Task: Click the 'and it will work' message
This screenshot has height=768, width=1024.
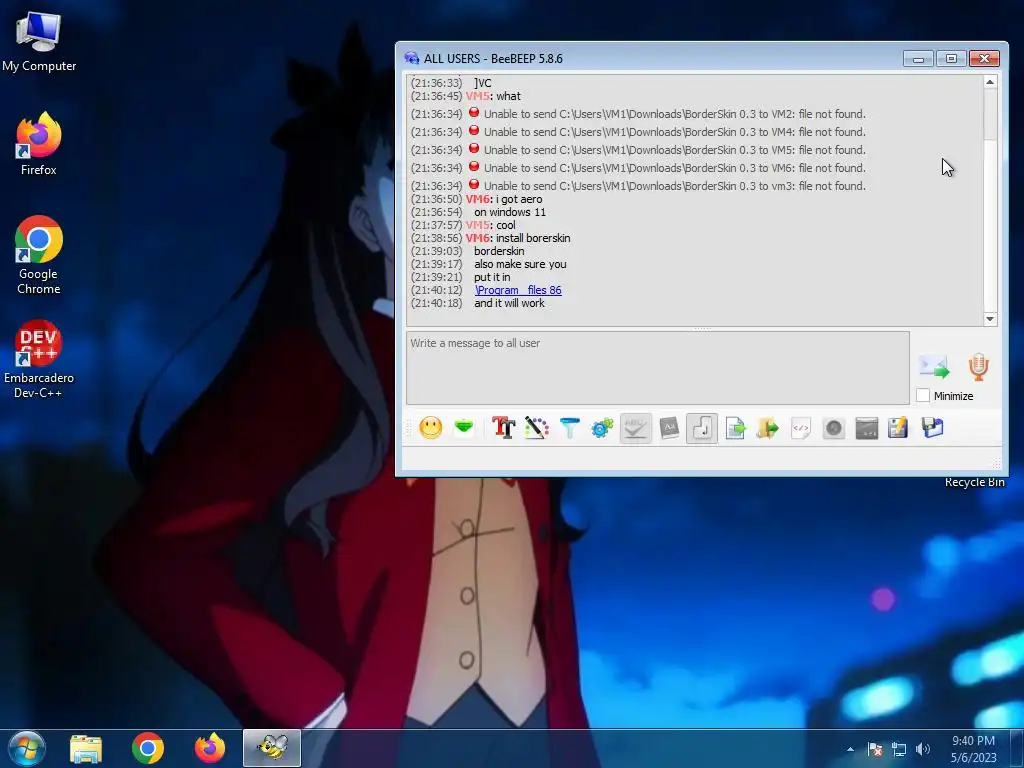Action: click(x=509, y=303)
